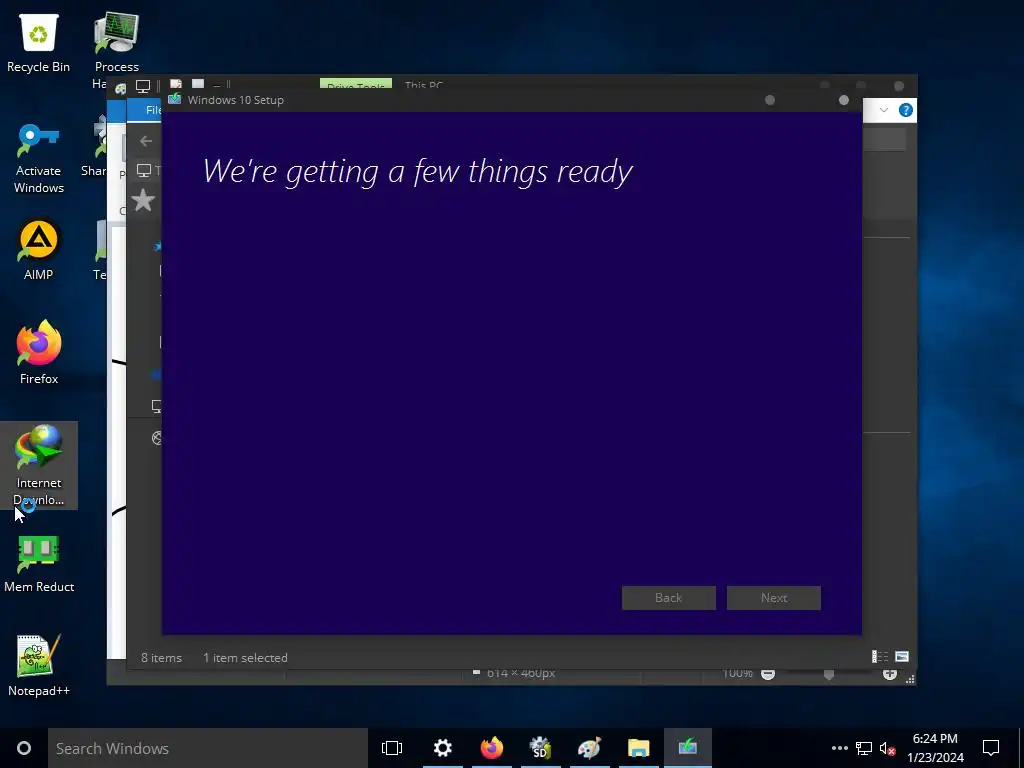Focus the Search Windows box
The width and height of the screenshot is (1024, 768).
coord(208,748)
